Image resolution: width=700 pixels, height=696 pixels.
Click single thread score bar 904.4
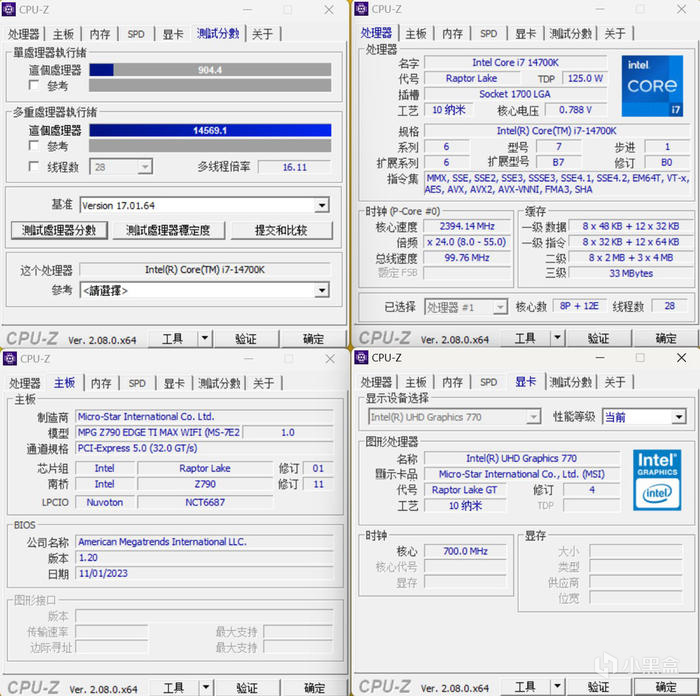tap(210, 70)
